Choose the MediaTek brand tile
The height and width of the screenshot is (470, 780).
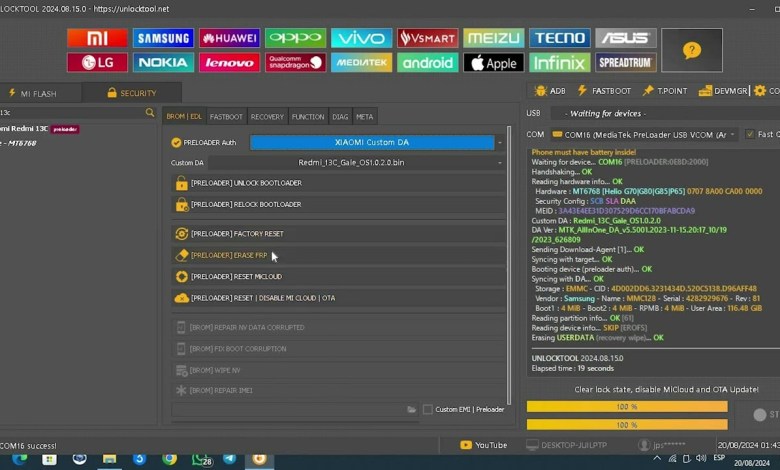pyautogui.click(x=361, y=62)
